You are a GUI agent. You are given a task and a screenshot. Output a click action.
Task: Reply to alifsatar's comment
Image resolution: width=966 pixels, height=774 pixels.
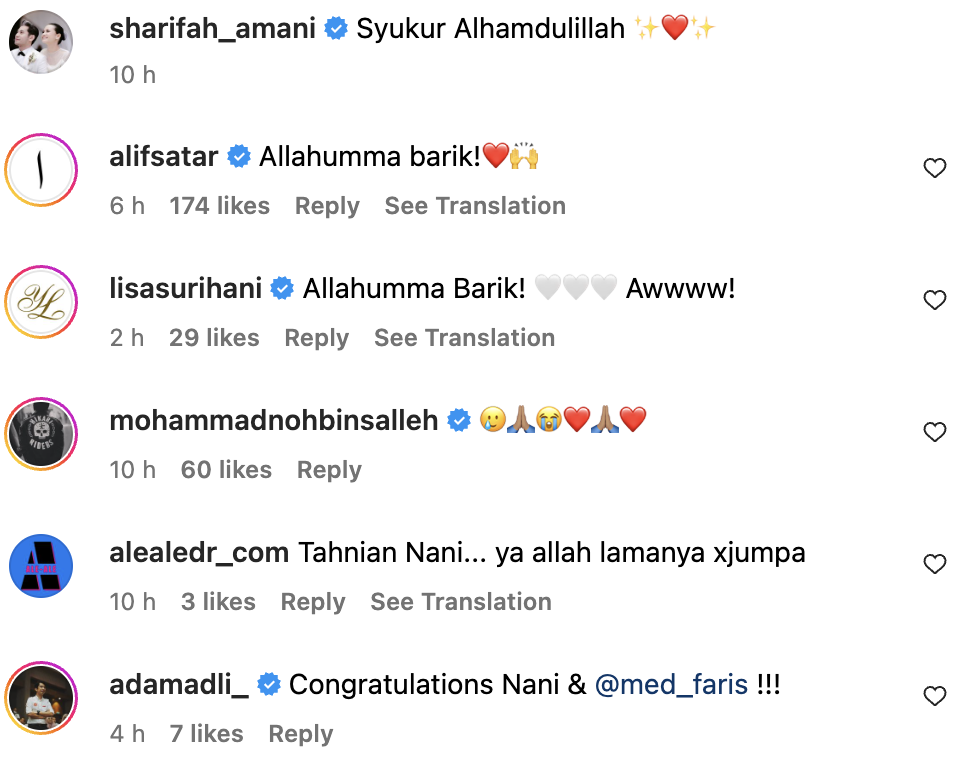(327, 206)
